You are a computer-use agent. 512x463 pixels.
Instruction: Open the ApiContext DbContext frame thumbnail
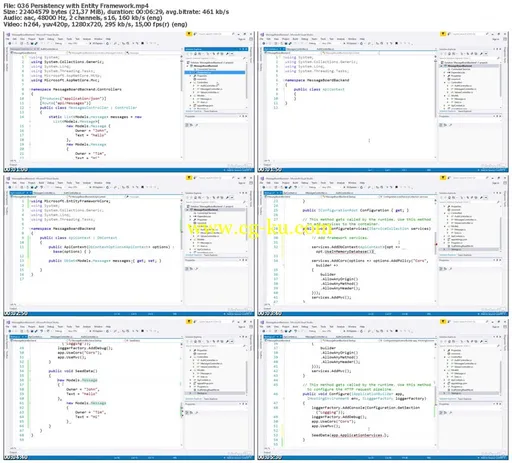click(x=129, y=246)
